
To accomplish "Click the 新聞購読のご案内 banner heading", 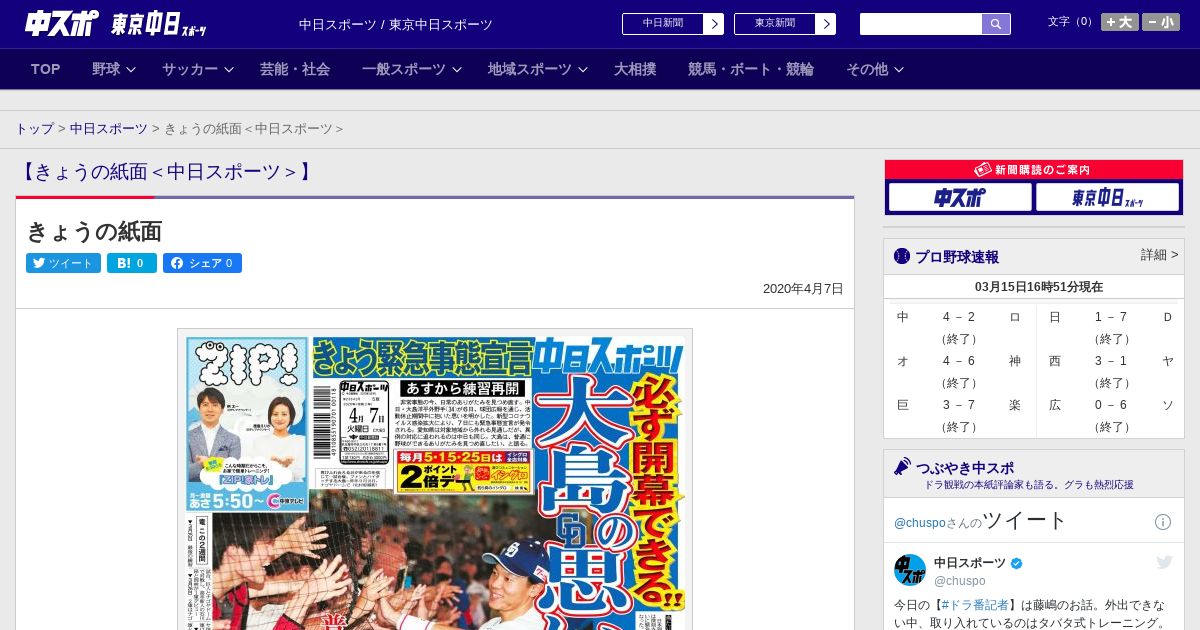I will click(x=1034, y=170).
